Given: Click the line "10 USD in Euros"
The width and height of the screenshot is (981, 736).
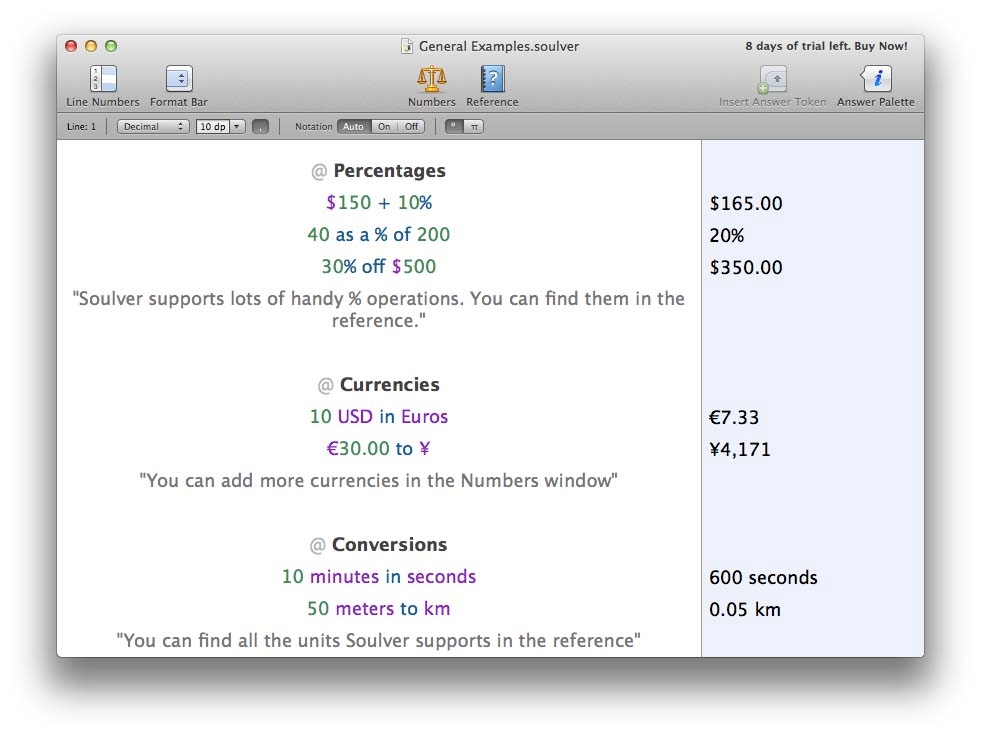Looking at the screenshot, I should coord(379,416).
